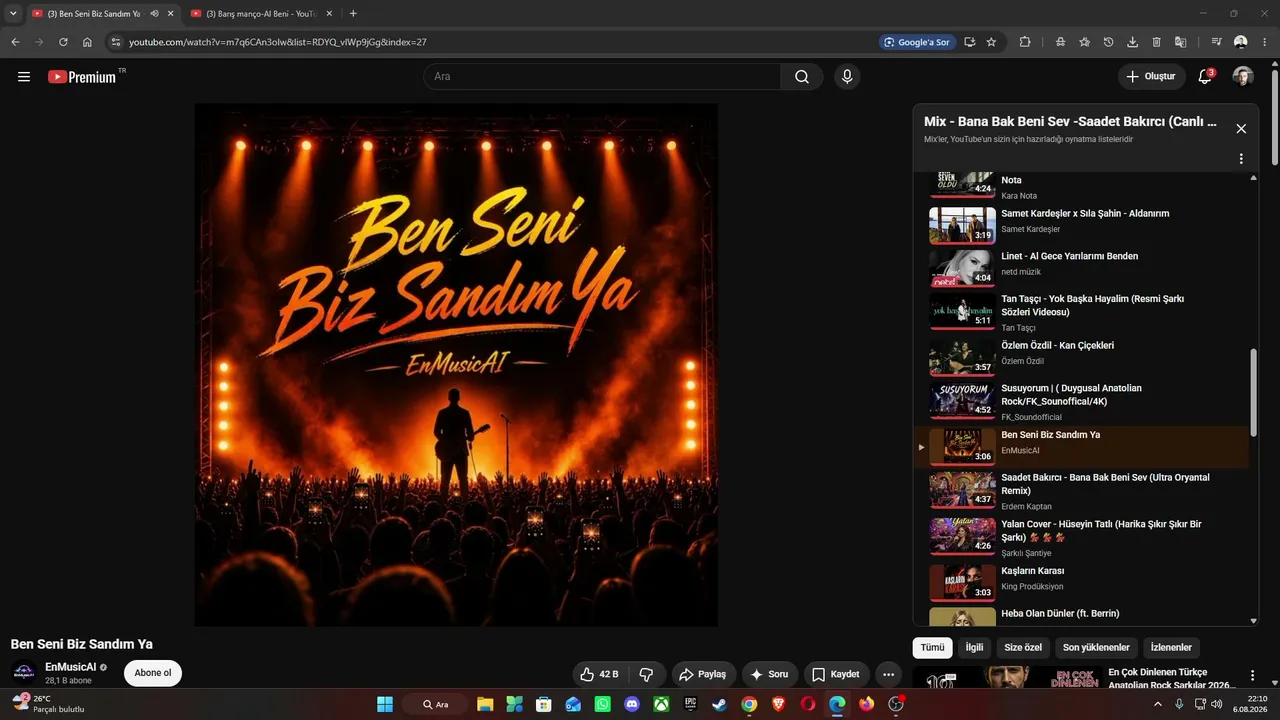Open the YouTube guide hamburger menu
This screenshot has height=720, width=1280.
tap(24, 77)
